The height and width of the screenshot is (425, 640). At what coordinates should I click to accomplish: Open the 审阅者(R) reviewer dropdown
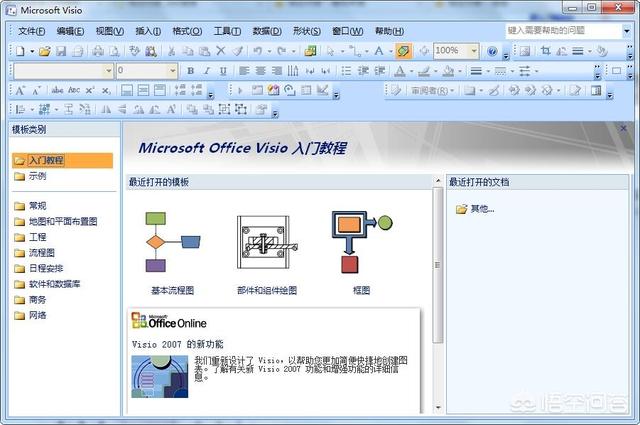pos(433,90)
